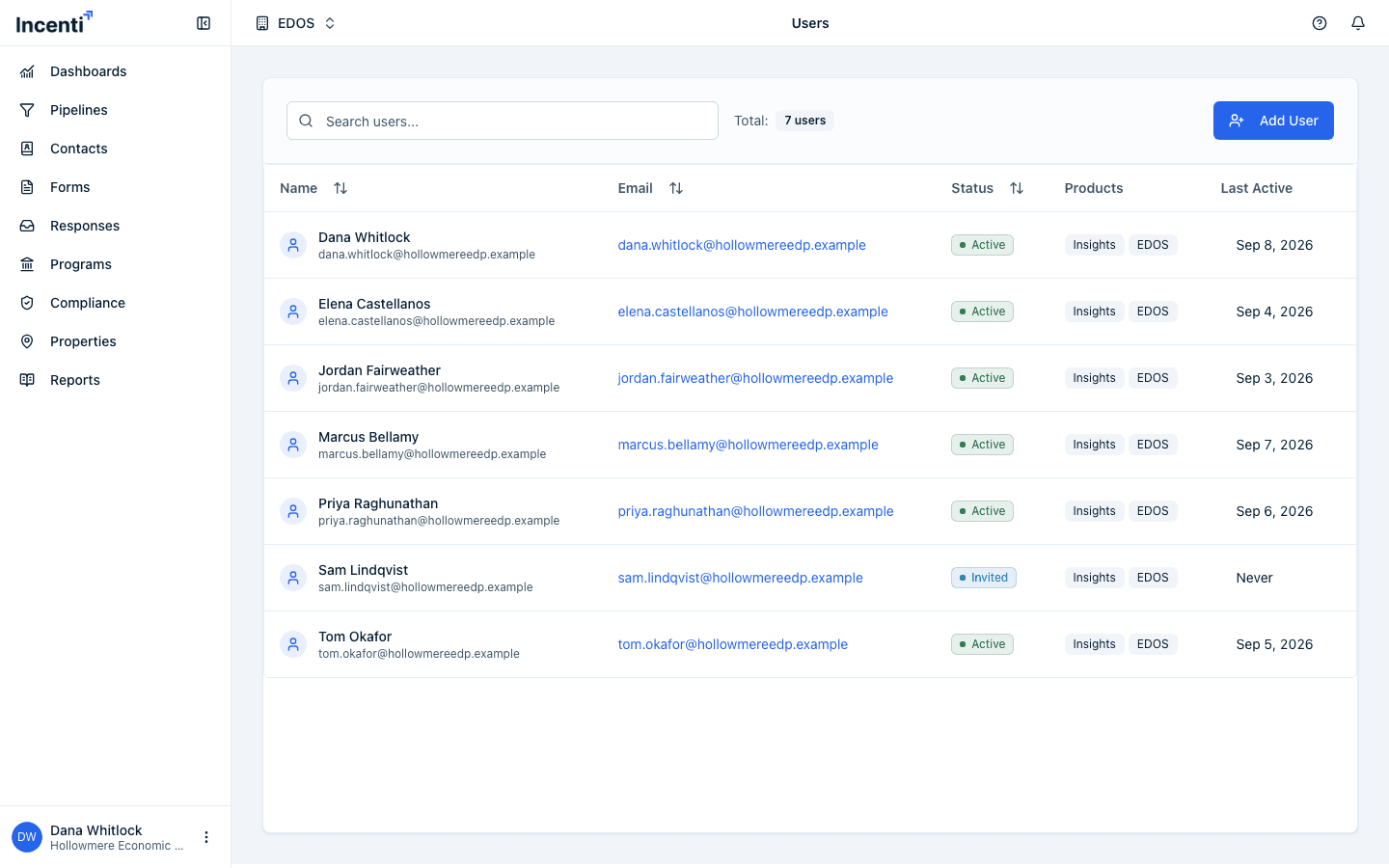This screenshot has height=868, width=1389.
Task: Click the Incenti logo
Action: [54, 22]
